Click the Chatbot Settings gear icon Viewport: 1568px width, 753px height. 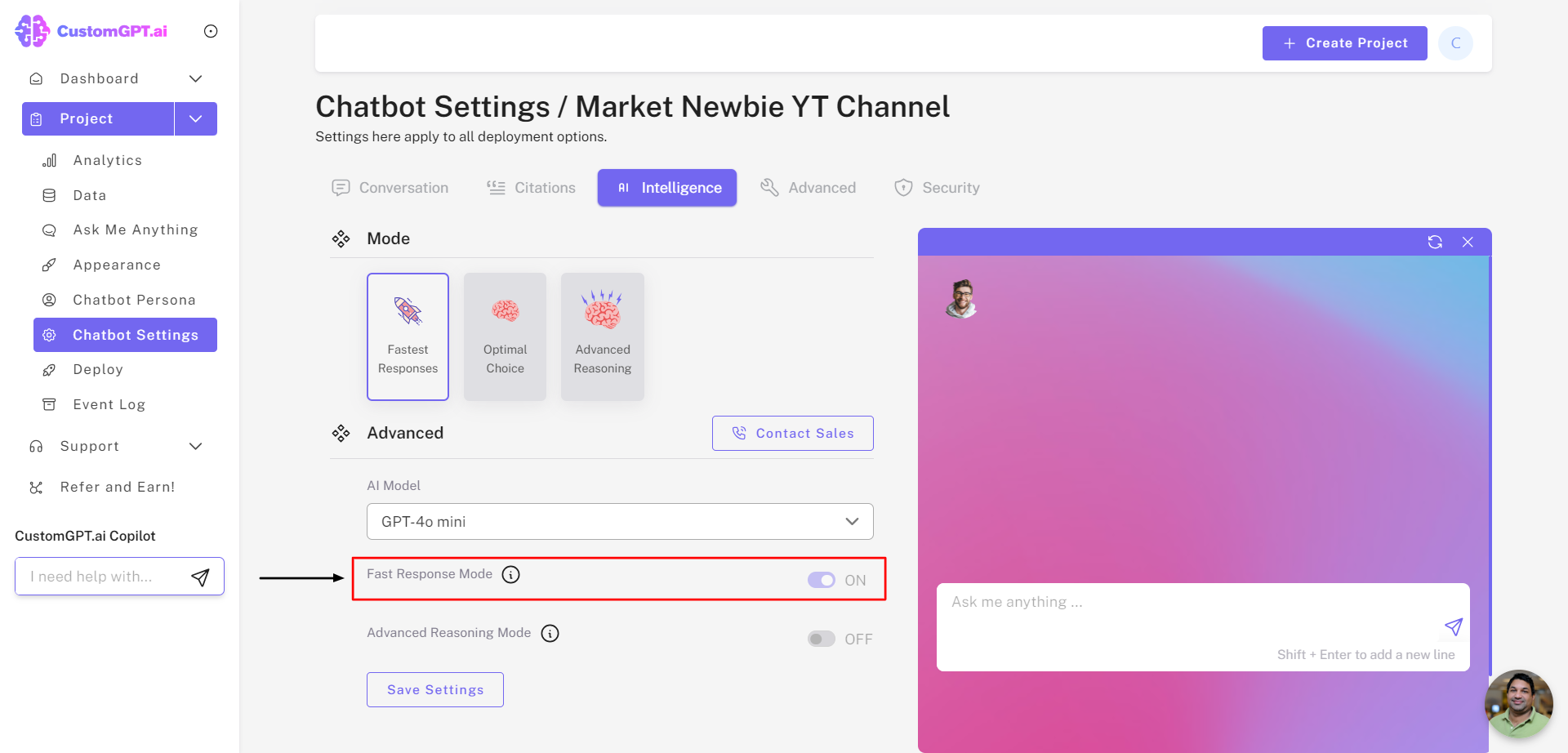(49, 335)
